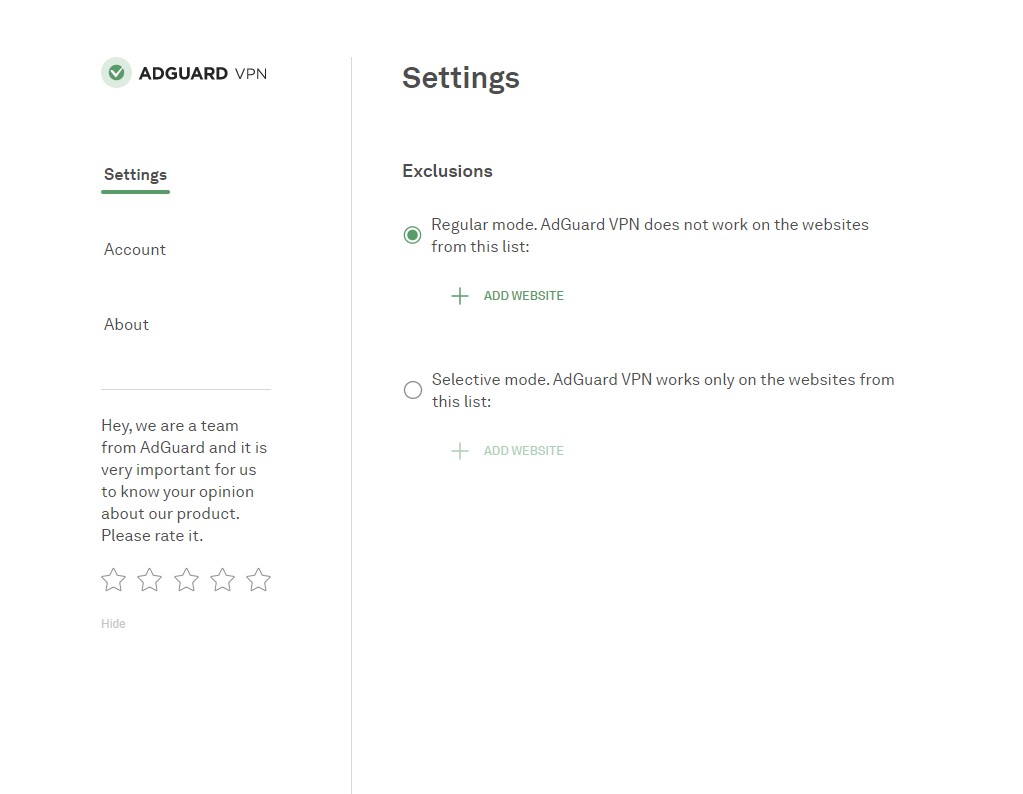Click the ADGUARD VPN wordmark
The height and width of the screenshot is (794, 1023).
point(203,73)
